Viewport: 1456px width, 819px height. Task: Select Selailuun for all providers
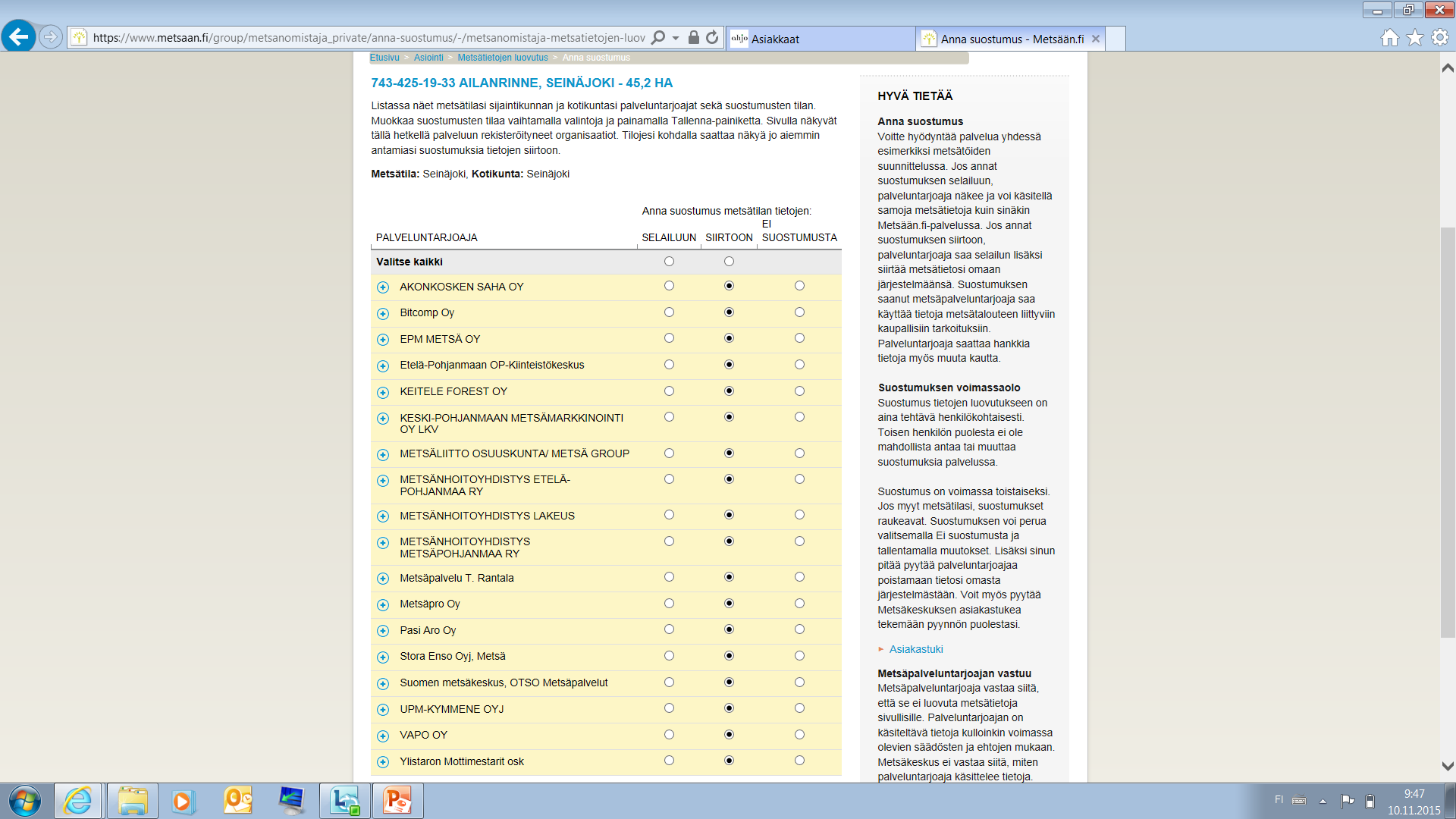[669, 262]
